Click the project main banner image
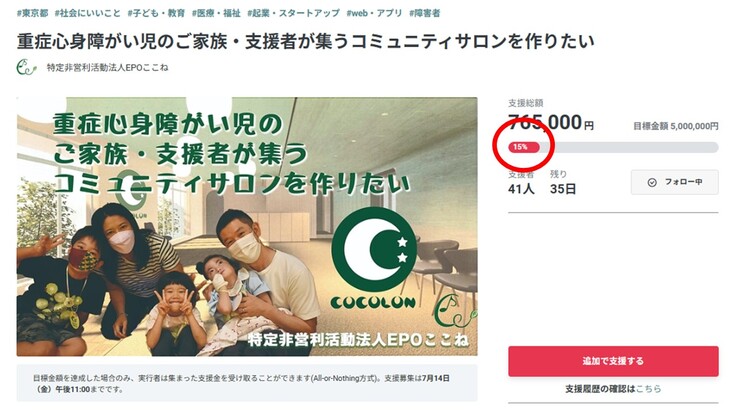The image size is (736, 414). tap(247, 227)
